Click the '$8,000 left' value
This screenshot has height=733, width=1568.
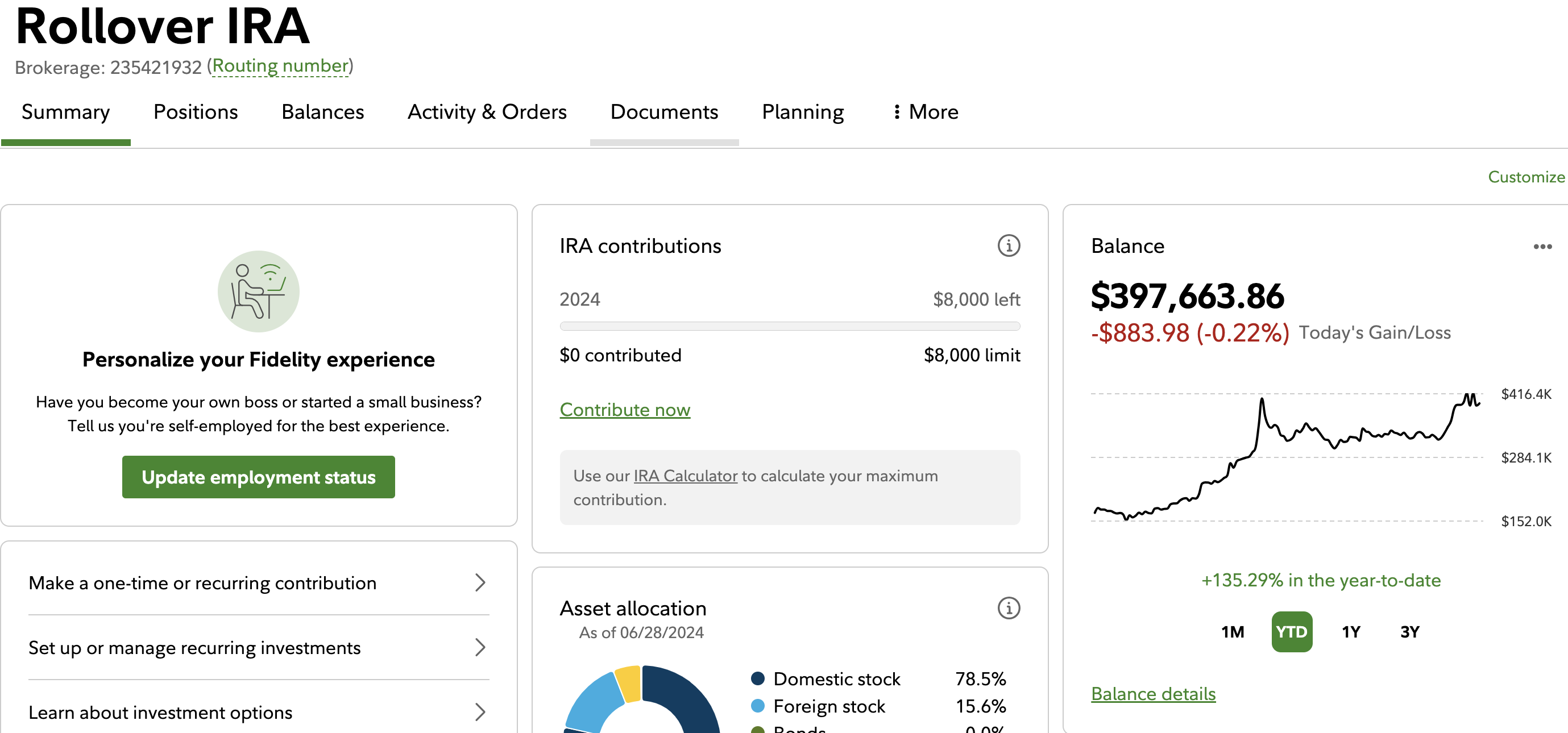[976, 299]
